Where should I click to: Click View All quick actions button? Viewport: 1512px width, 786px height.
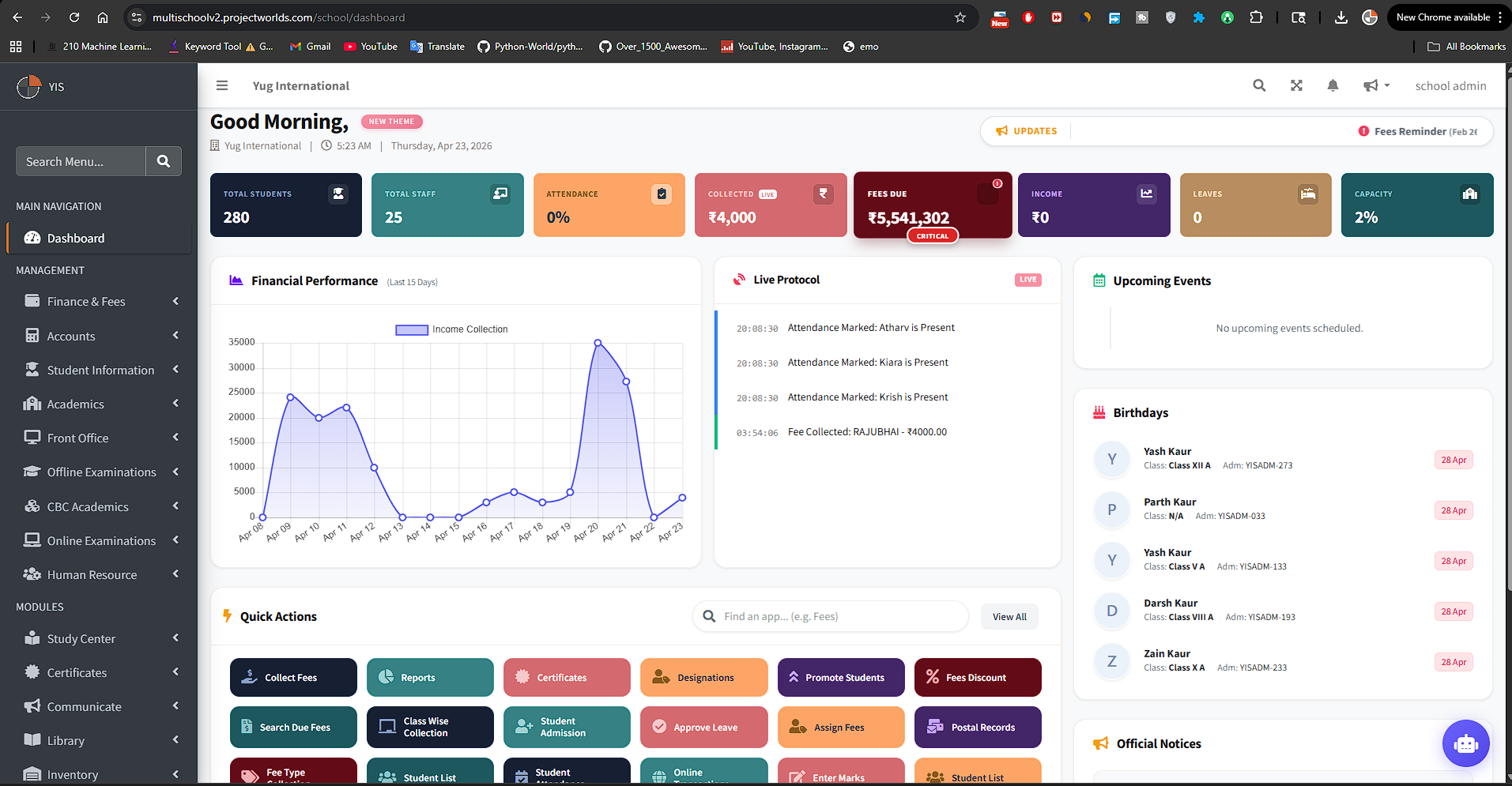coord(1009,617)
